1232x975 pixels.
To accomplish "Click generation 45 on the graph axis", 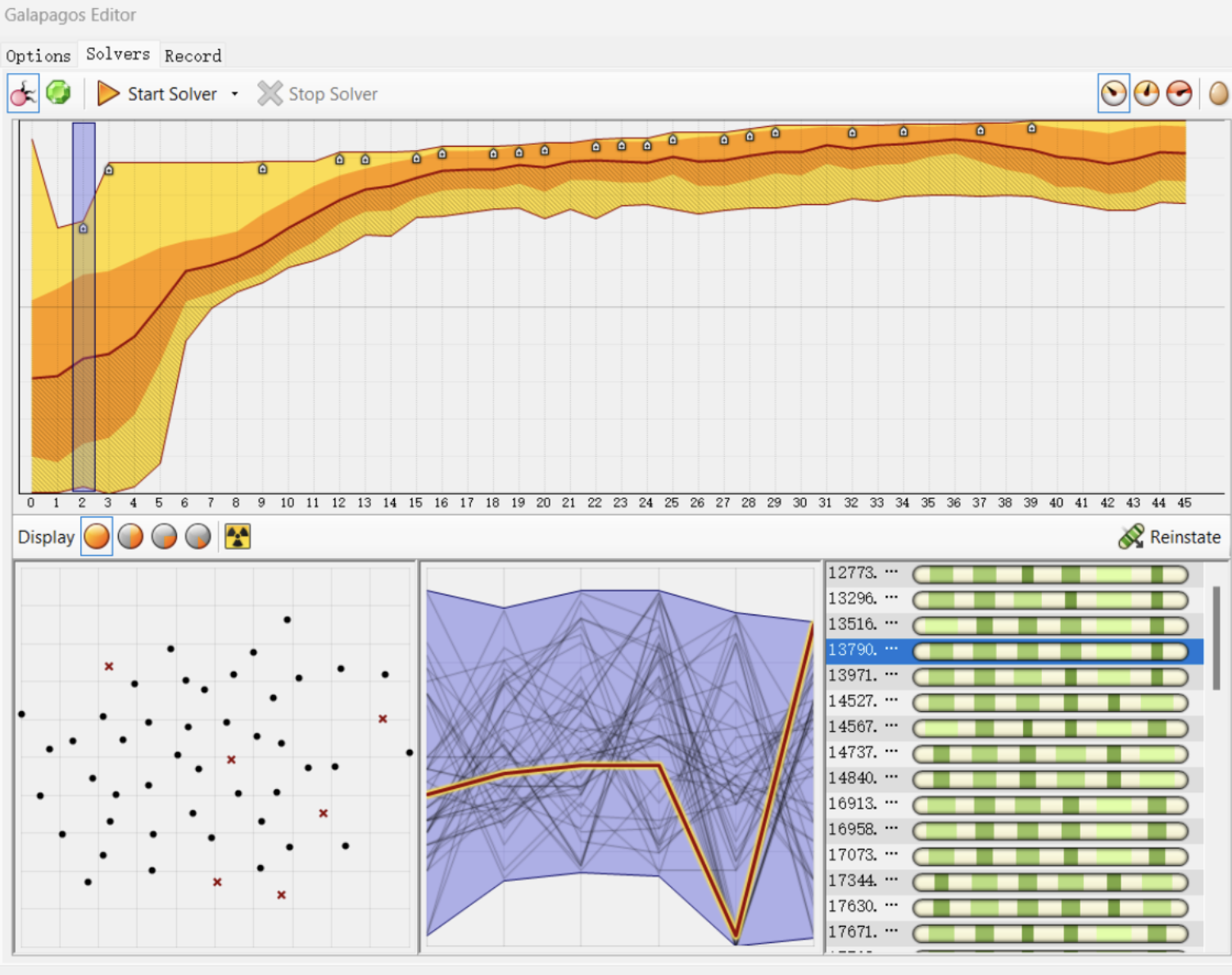I will 1184,503.
